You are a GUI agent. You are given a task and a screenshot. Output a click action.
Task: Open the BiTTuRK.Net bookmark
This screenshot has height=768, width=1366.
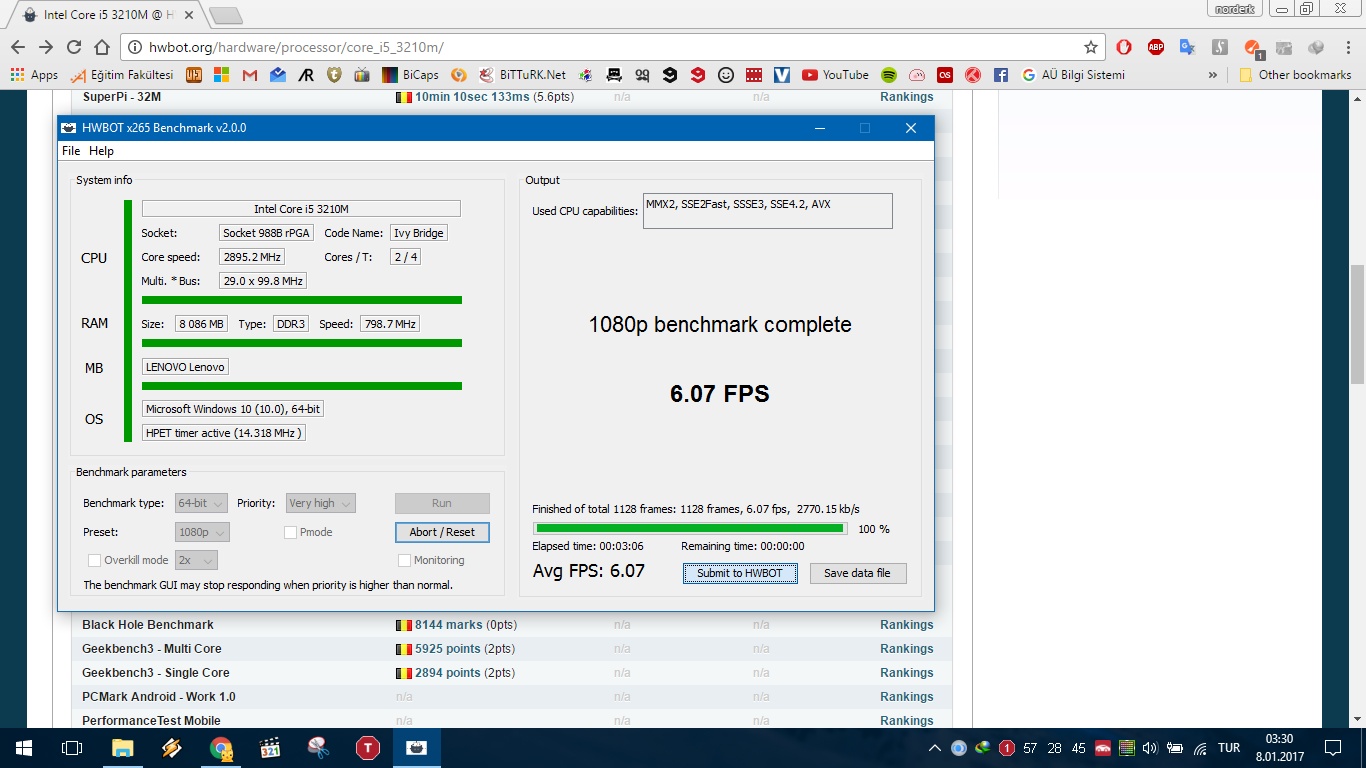(522, 75)
